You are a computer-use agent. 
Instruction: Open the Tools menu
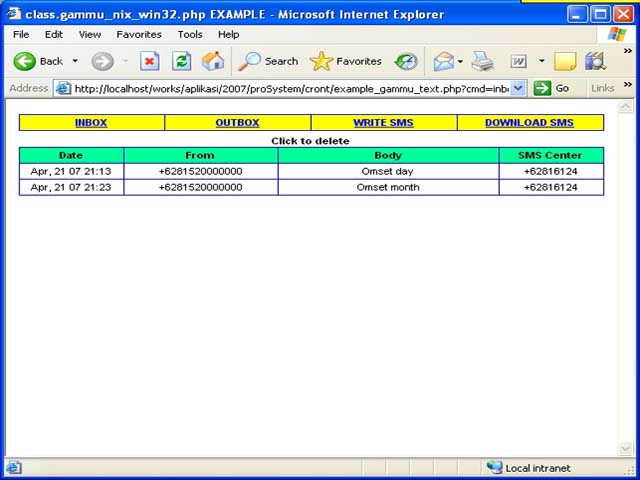190,34
